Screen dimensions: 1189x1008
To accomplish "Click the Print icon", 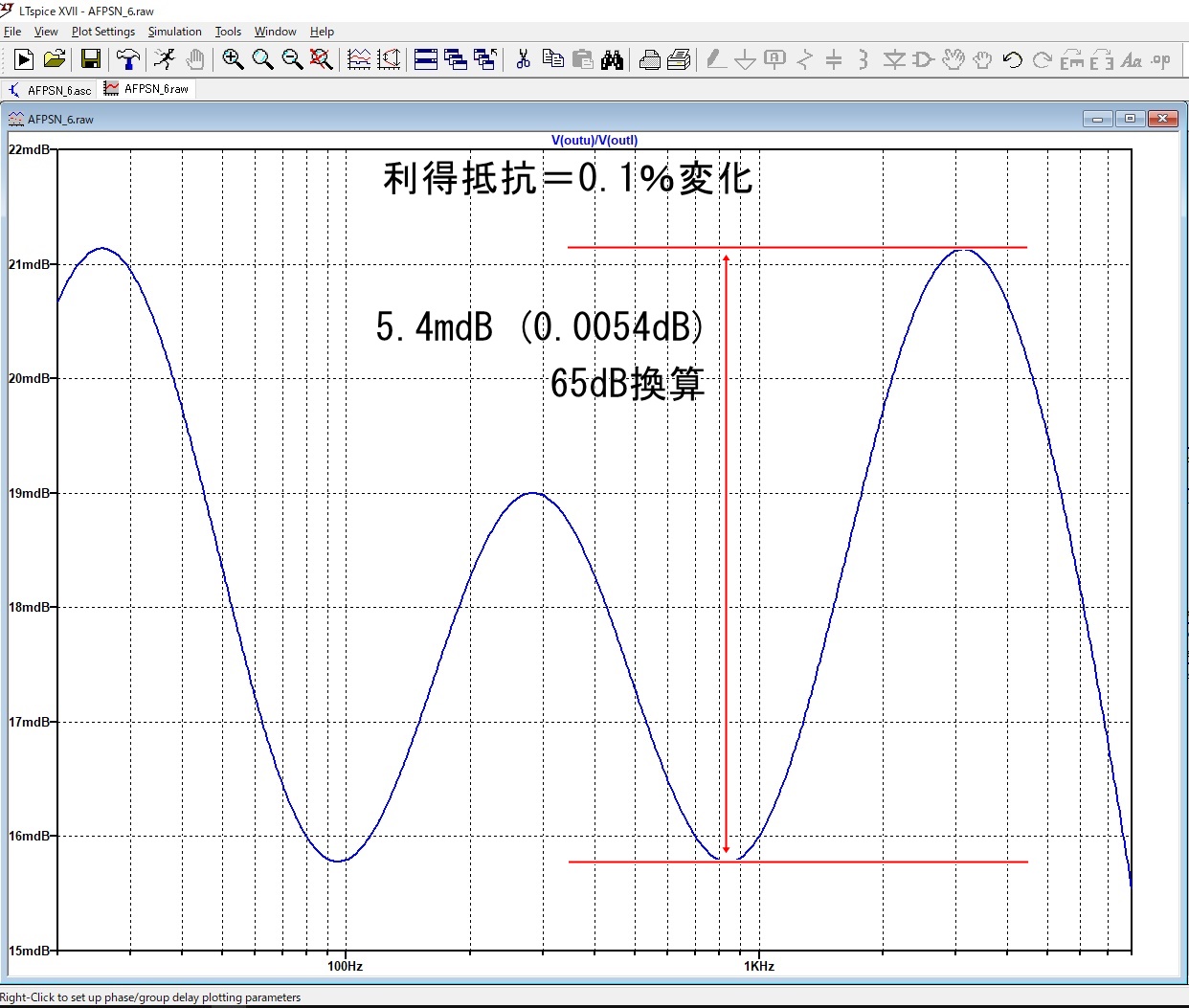I will (649, 59).
